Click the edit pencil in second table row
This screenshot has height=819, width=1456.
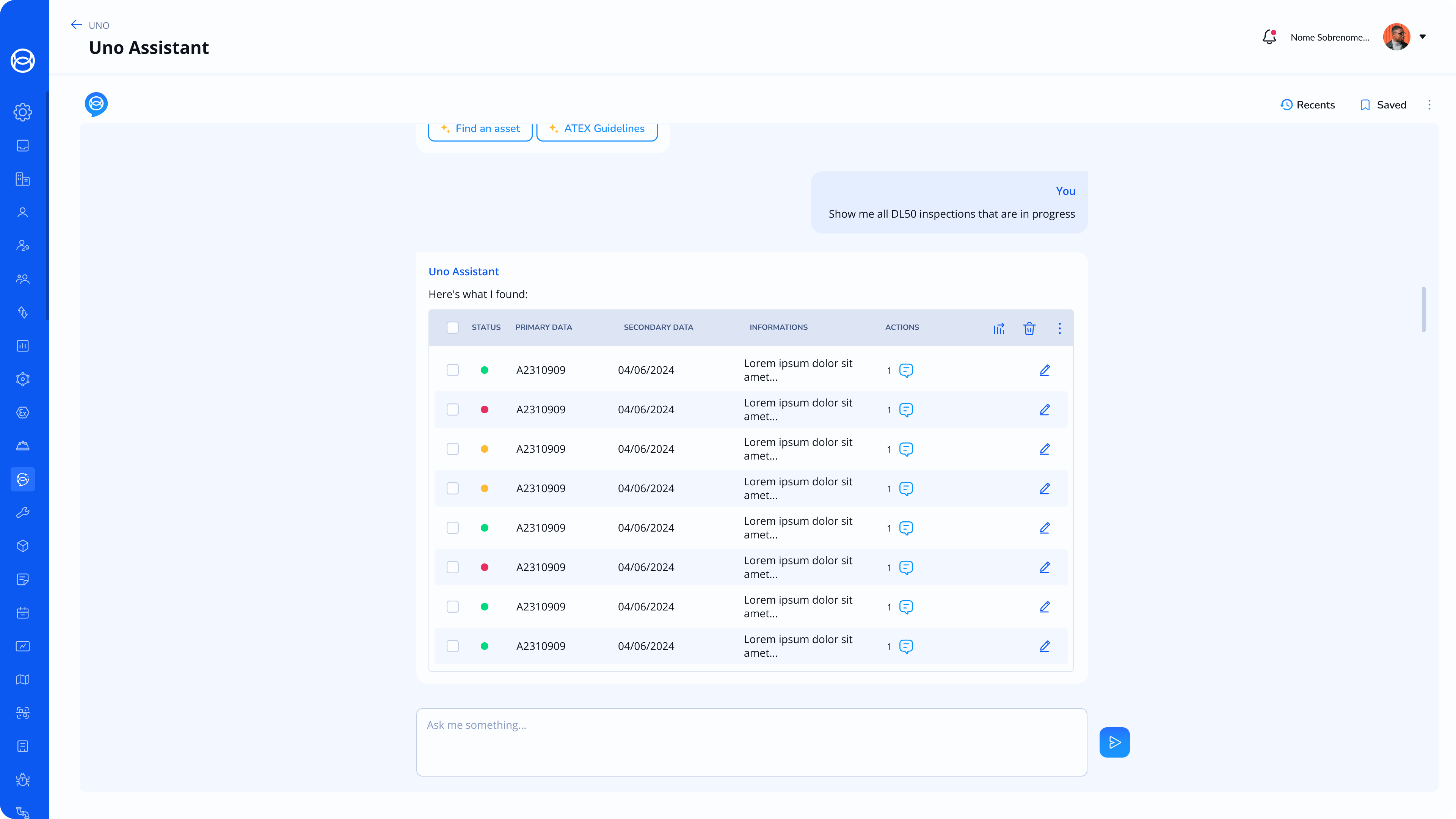pyautogui.click(x=1045, y=410)
